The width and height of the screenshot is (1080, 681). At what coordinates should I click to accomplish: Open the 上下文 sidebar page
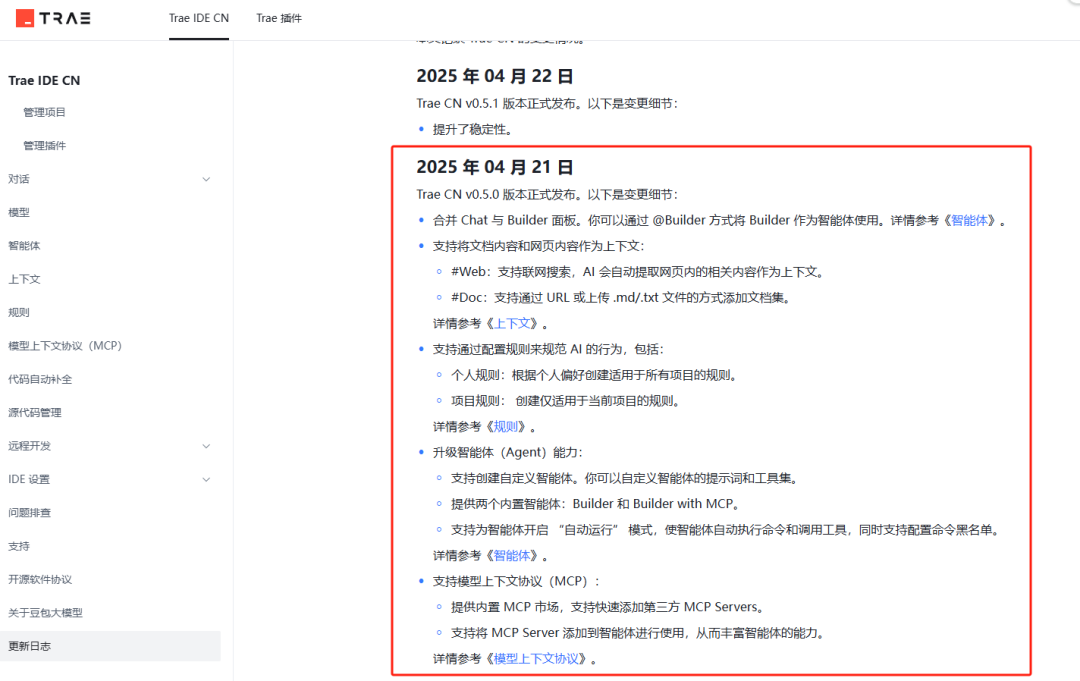24,279
